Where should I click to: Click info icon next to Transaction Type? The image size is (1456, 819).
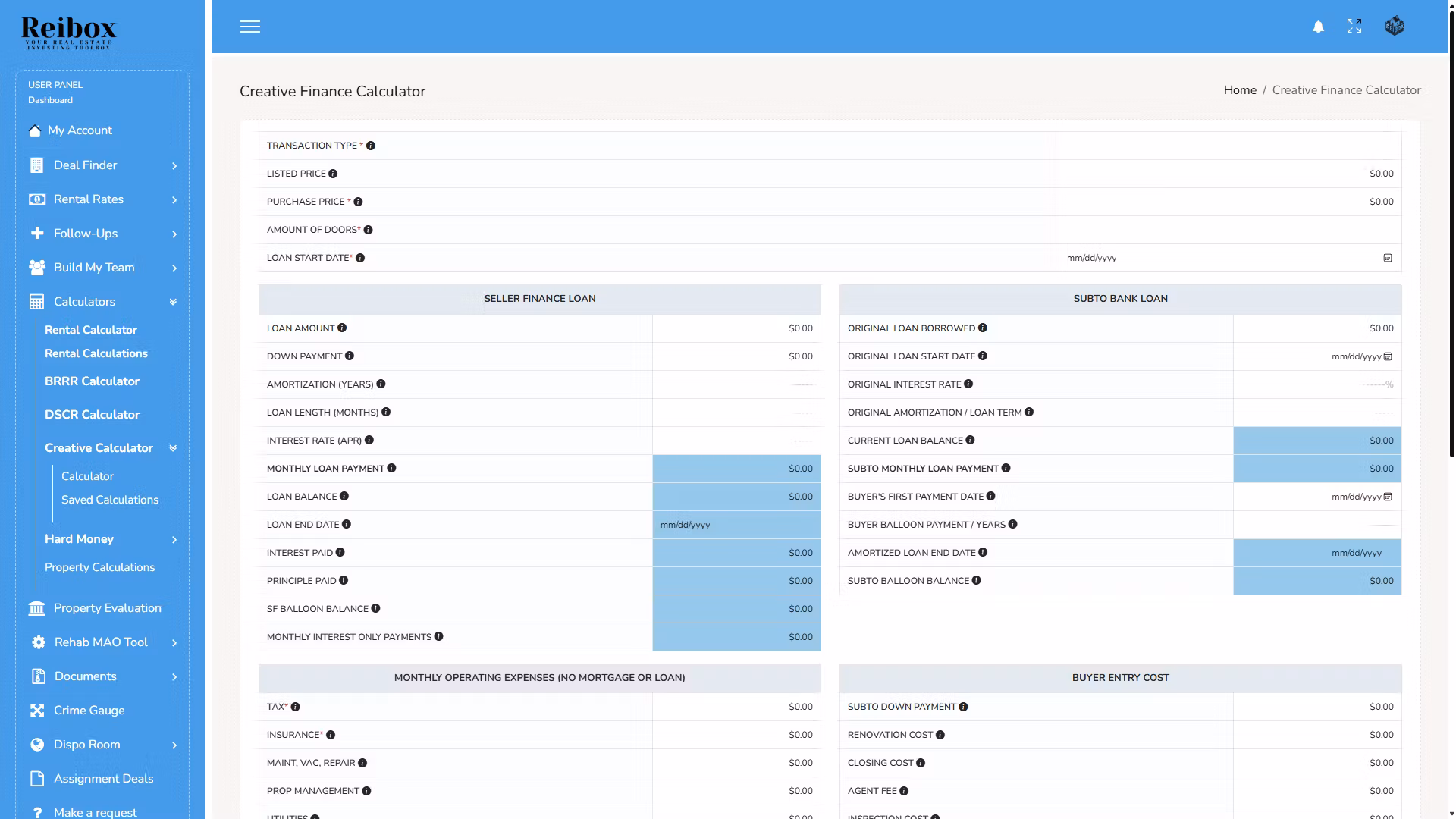[371, 146]
